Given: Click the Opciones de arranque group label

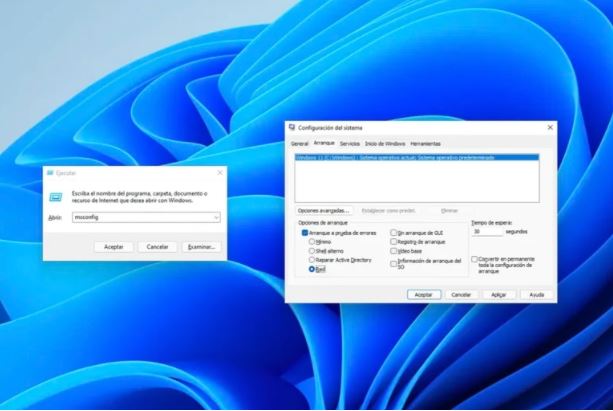Looking at the screenshot, I should 323,223.
